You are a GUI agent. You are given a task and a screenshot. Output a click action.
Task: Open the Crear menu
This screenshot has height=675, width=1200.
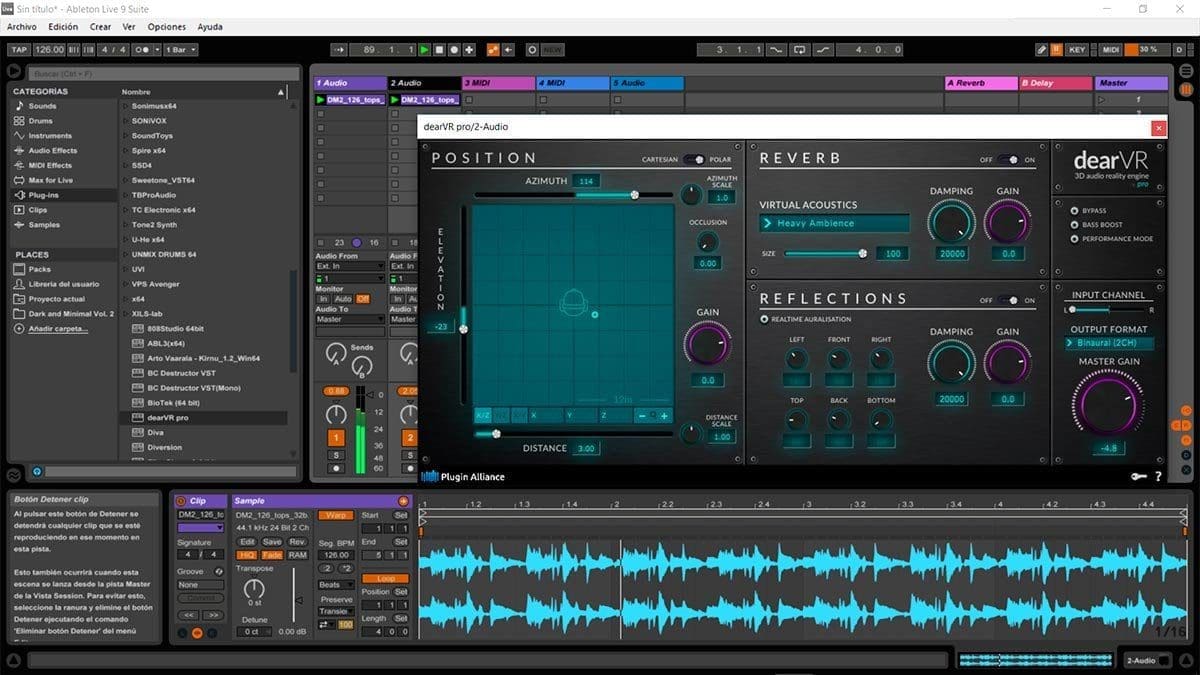100,27
